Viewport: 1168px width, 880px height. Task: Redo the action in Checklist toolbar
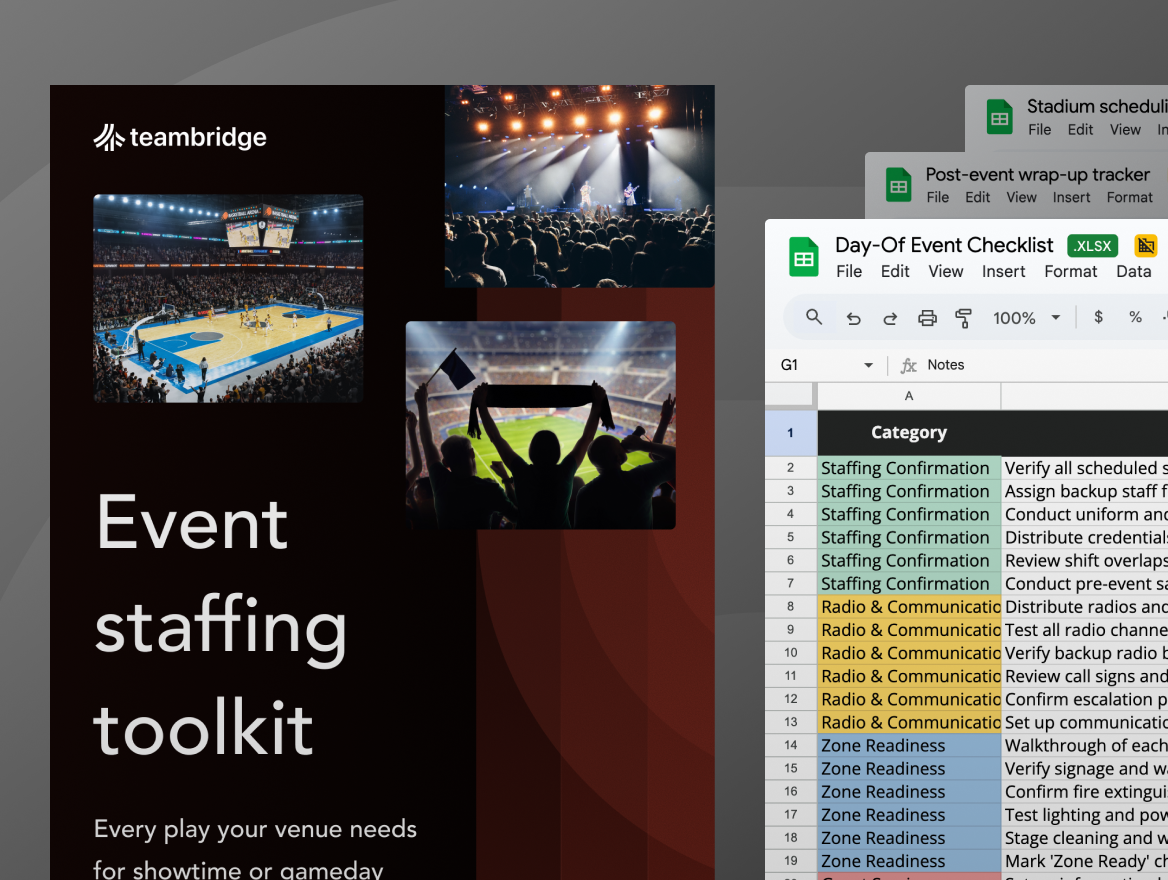tap(890, 318)
